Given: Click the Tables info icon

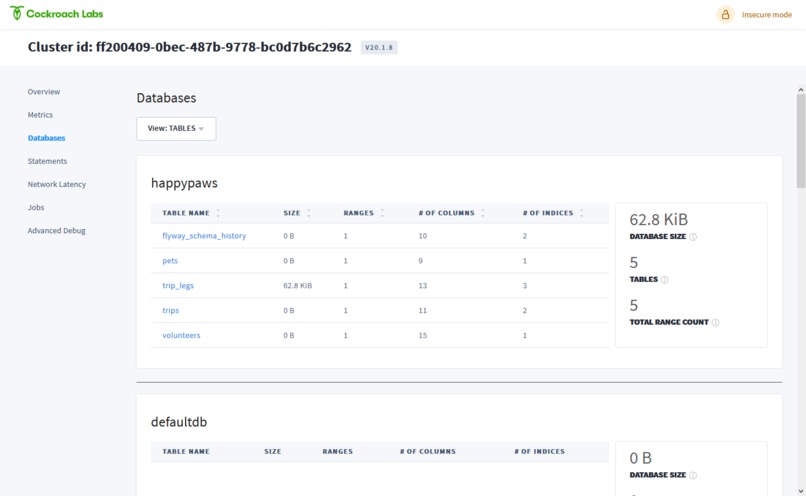Looking at the screenshot, I should pos(665,280).
